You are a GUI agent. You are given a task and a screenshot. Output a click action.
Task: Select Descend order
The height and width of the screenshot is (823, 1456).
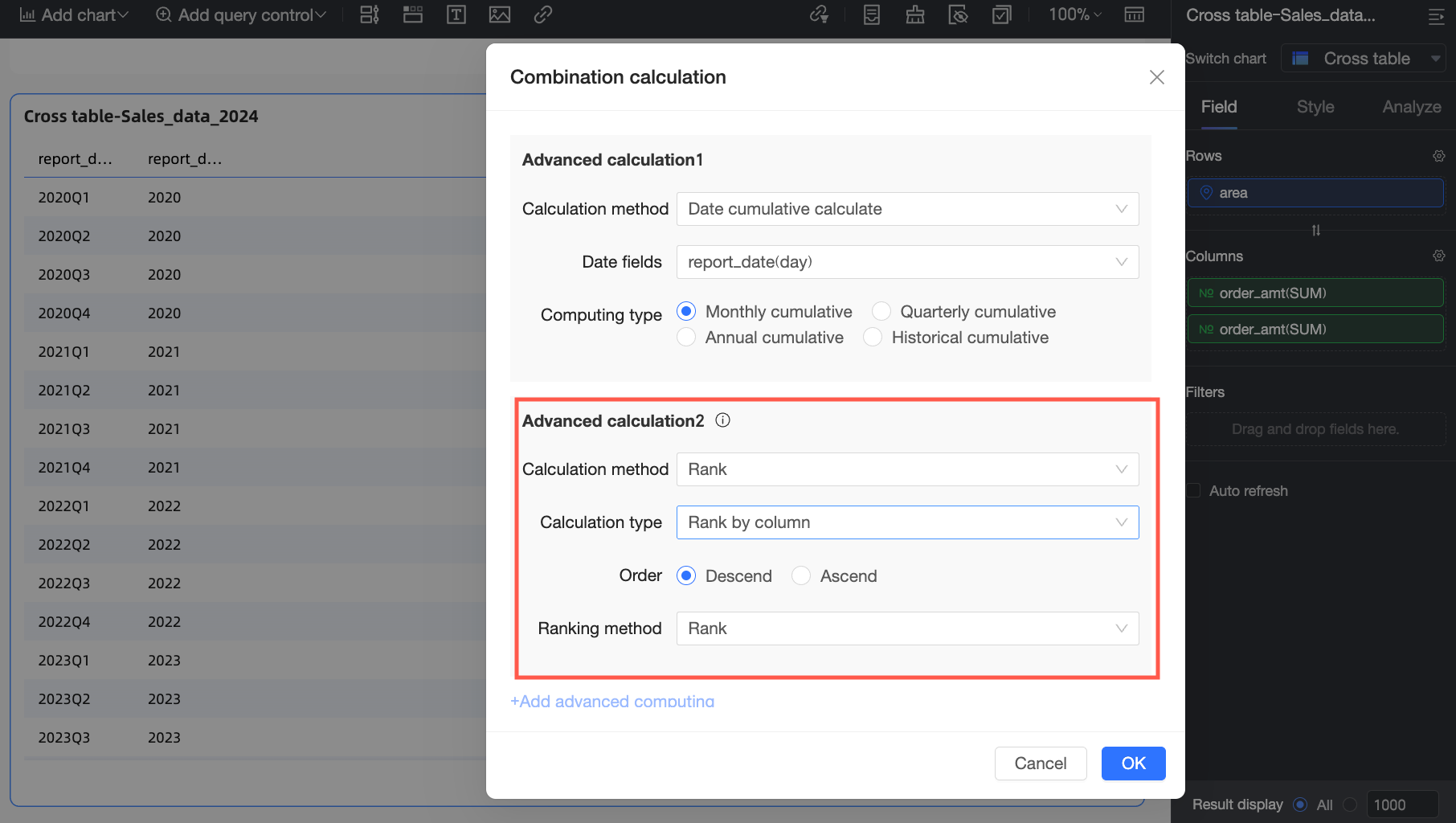pos(686,575)
